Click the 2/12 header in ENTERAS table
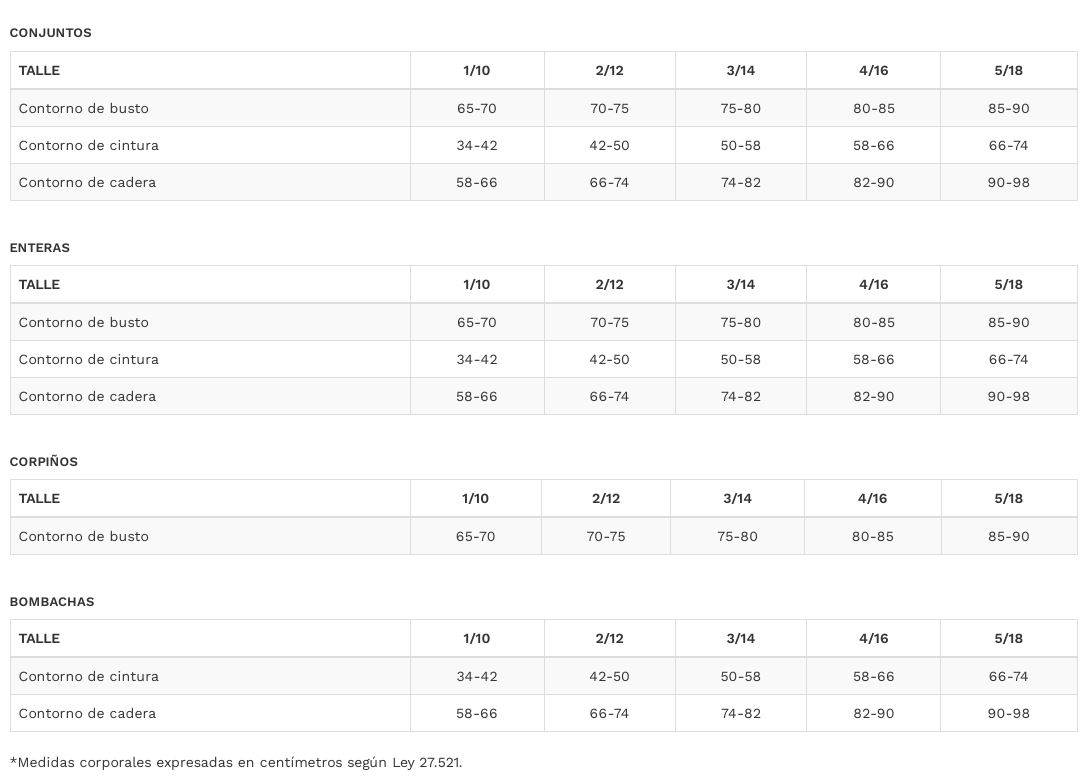The height and width of the screenshot is (782, 1087). [609, 284]
